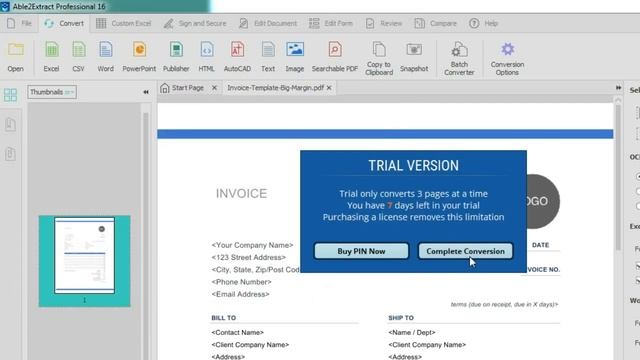Open the Help menu
The image size is (640, 360).
483,23
